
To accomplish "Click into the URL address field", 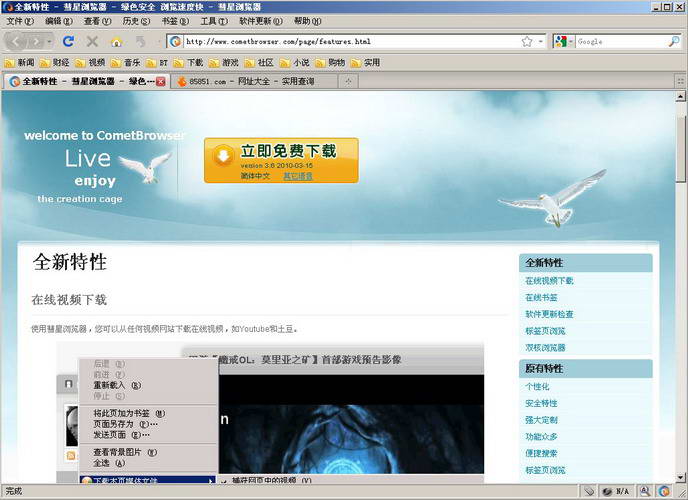I will 351,42.
